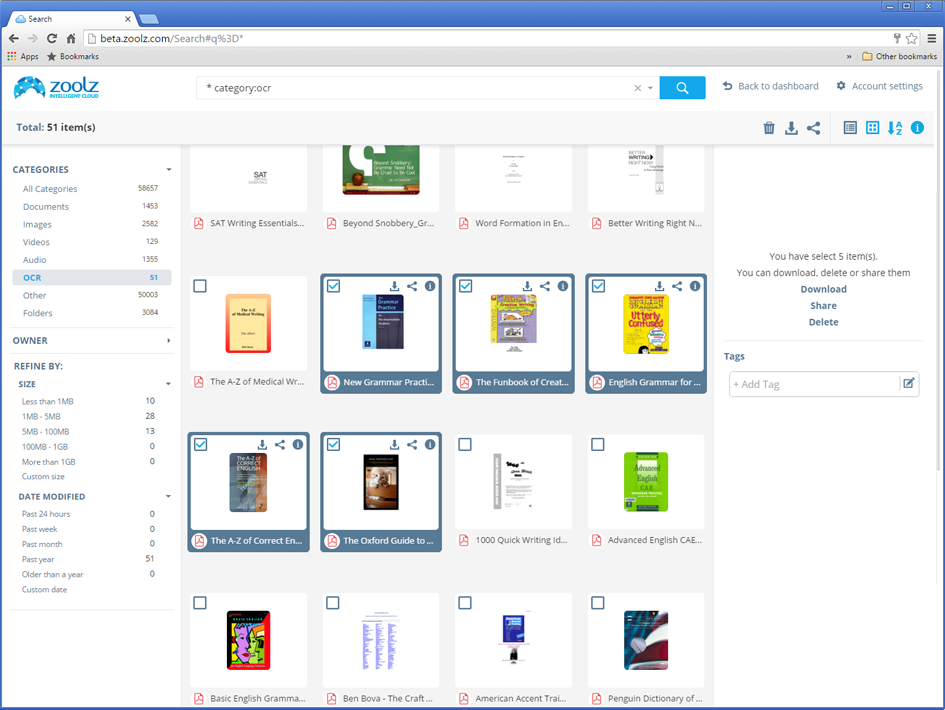This screenshot has height=710, width=945.
Task: Share English Grammar for file icon
Action: point(677,286)
